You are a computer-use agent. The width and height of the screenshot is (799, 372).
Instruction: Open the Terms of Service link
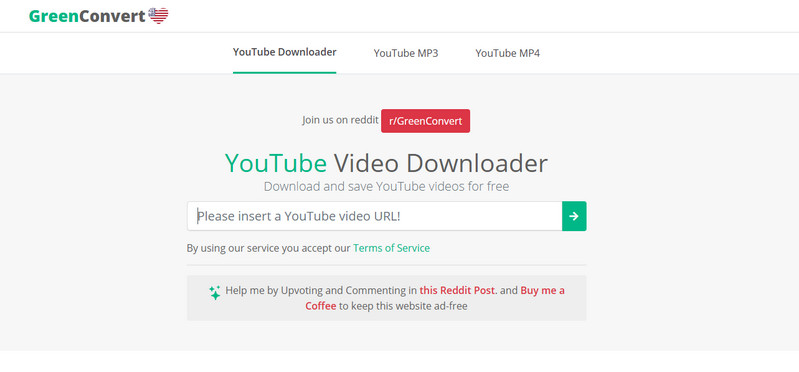[x=391, y=248]
